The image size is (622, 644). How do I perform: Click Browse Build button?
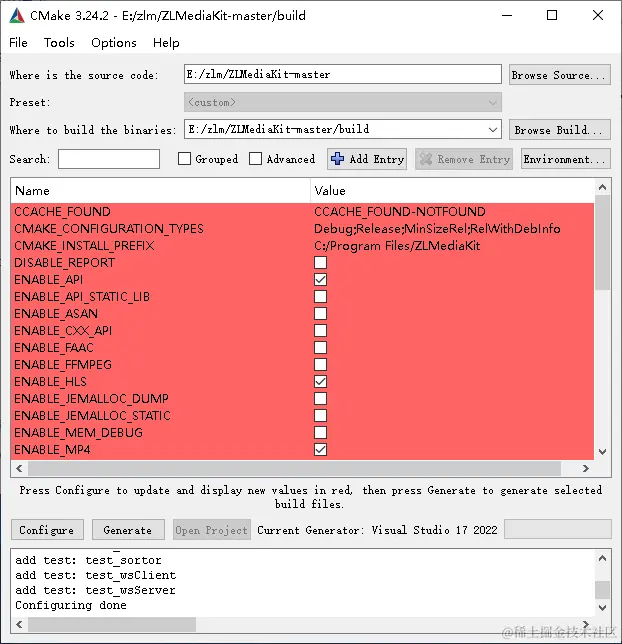pyautogui.click(x=560, y=130)
